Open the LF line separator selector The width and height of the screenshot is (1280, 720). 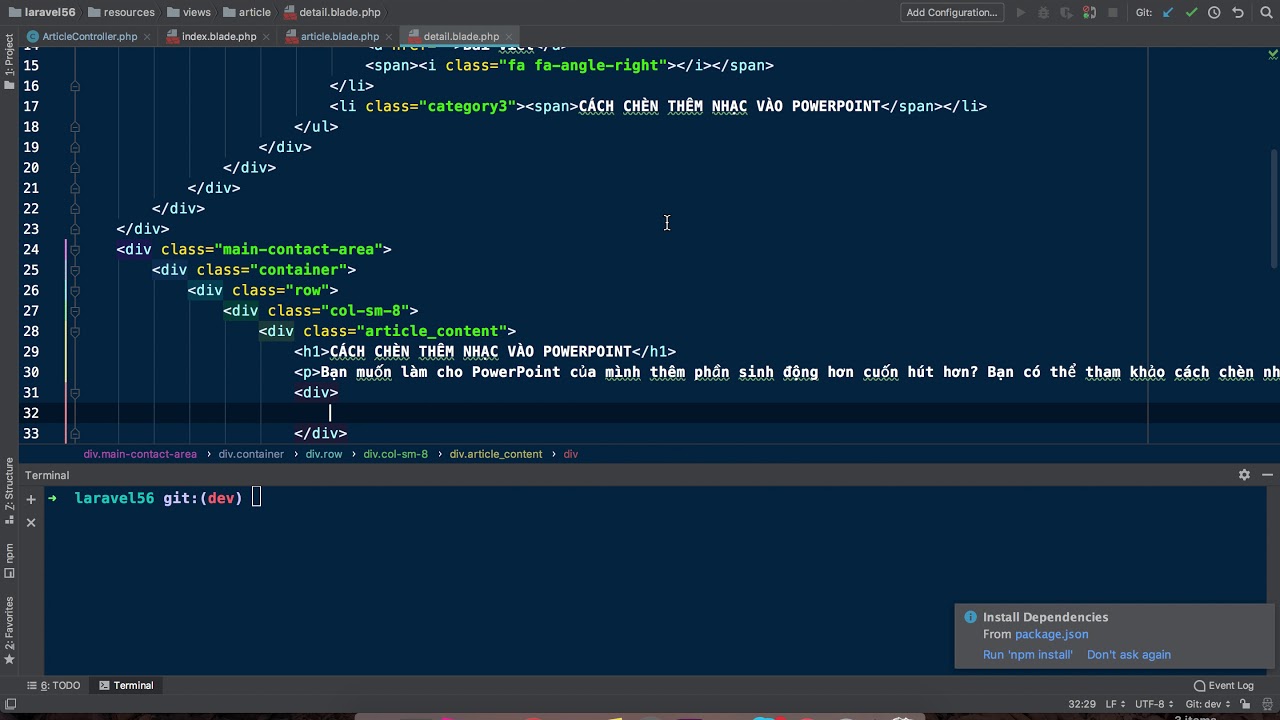pos(1115,704)
